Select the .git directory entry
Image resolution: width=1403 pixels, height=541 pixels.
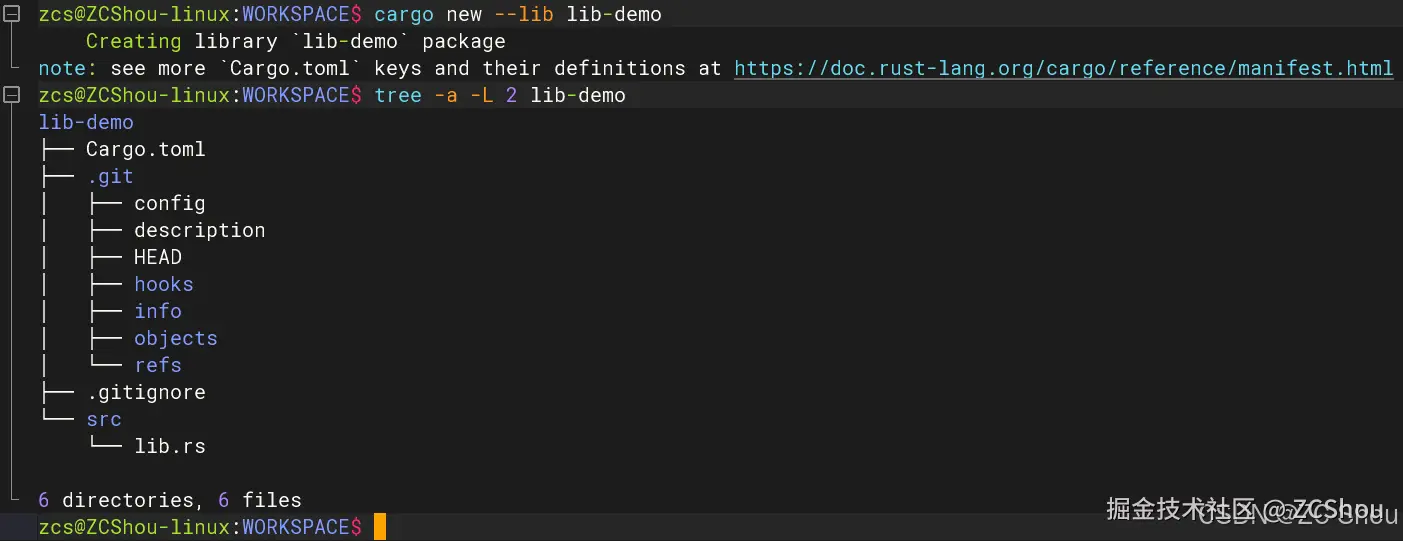pyautogui.click(x=110, y=176)
